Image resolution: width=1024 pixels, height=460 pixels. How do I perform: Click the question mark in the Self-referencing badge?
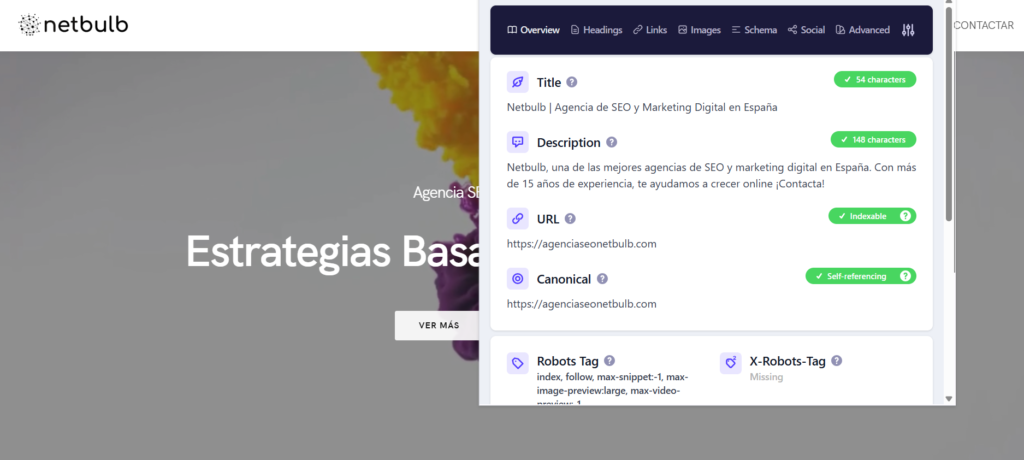pyautogui.click(x=905, y=276)
